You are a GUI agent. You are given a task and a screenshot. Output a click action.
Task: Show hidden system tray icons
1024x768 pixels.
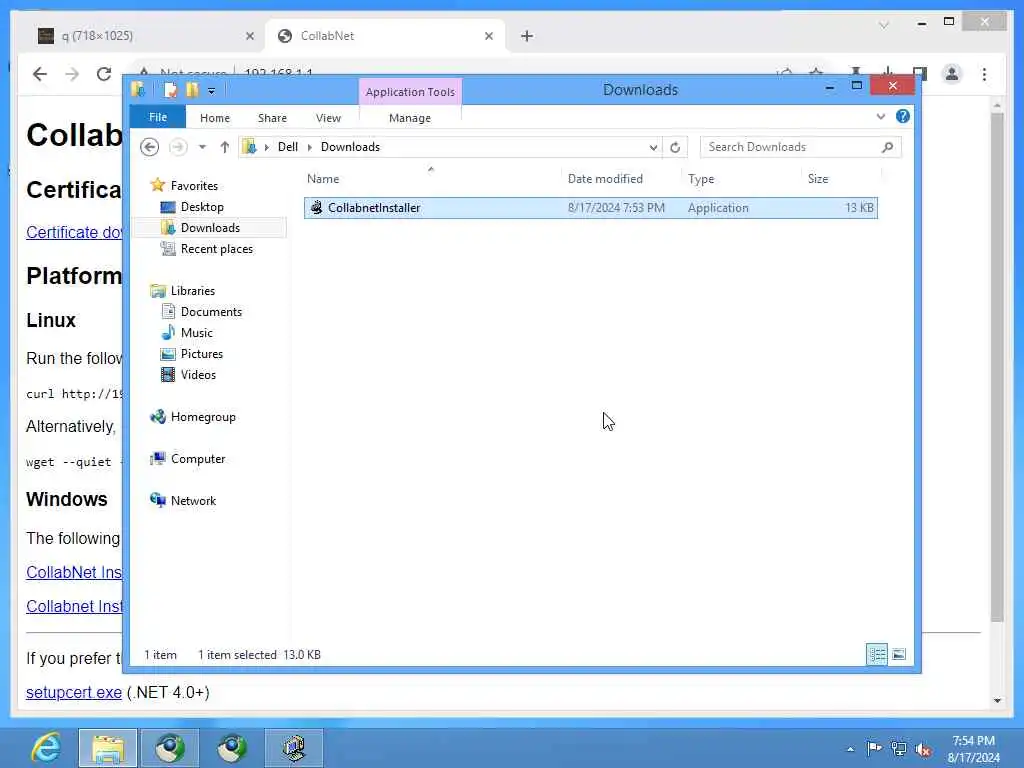click(850, 749)
